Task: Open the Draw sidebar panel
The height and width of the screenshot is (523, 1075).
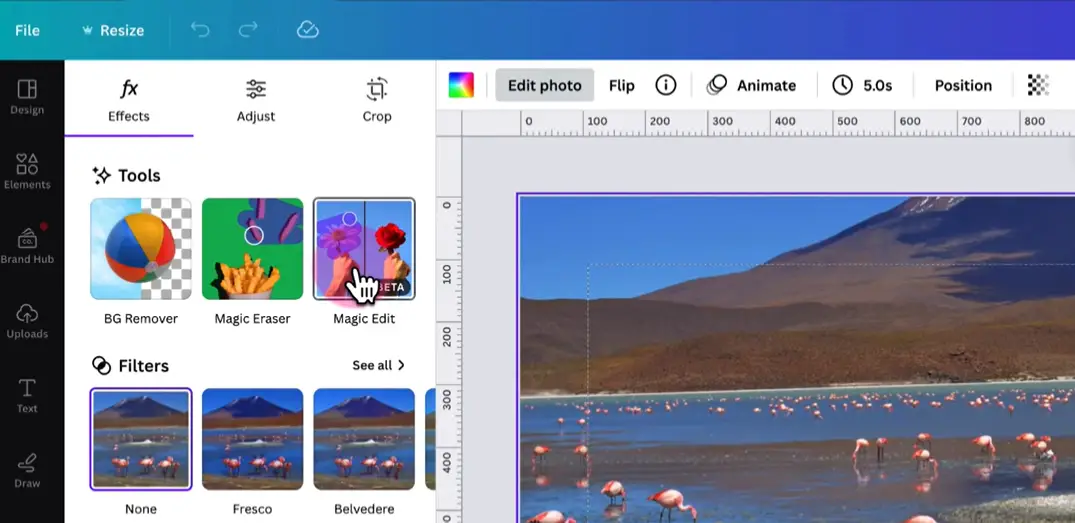Action: pos(27,470)
